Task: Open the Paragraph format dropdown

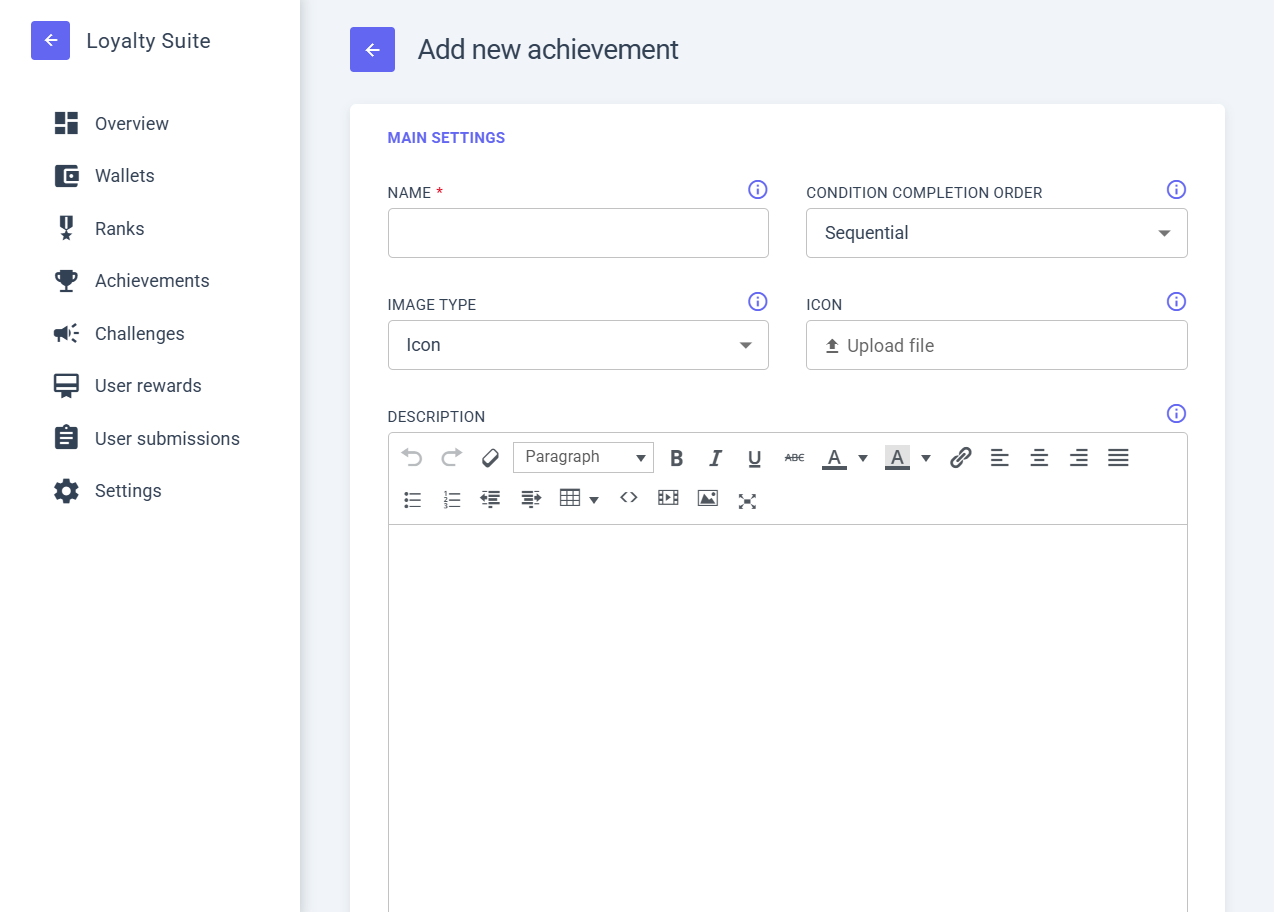Action: tap(583, 457)
